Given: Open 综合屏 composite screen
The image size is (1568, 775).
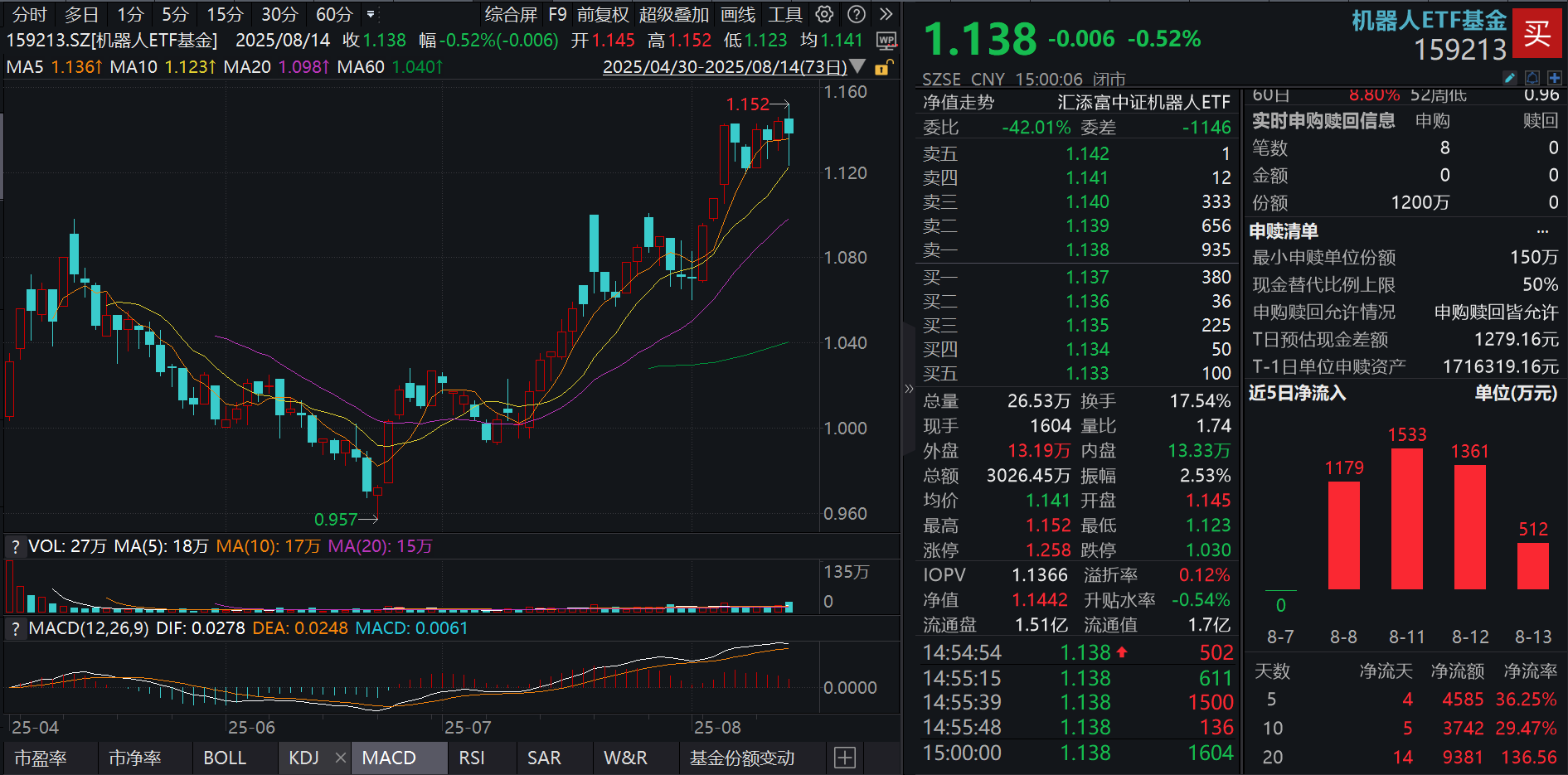Looking at the screenshot, I should click(512, 14).
